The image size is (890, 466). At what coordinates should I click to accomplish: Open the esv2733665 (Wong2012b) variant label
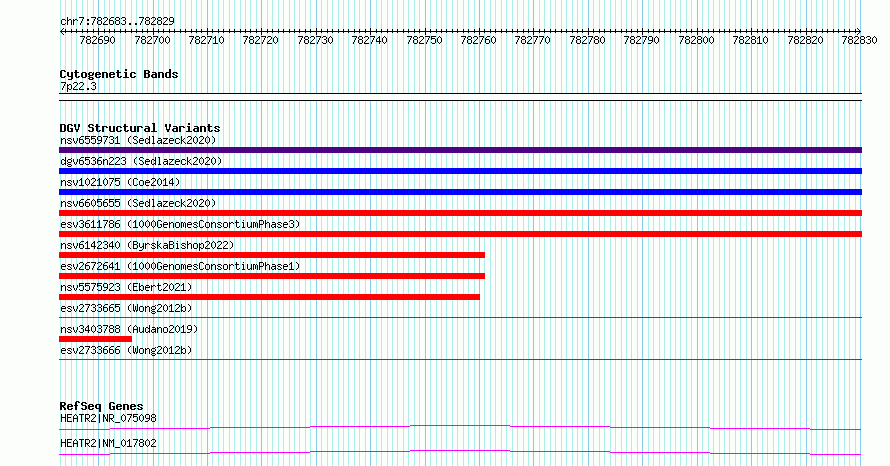(126, 308)
